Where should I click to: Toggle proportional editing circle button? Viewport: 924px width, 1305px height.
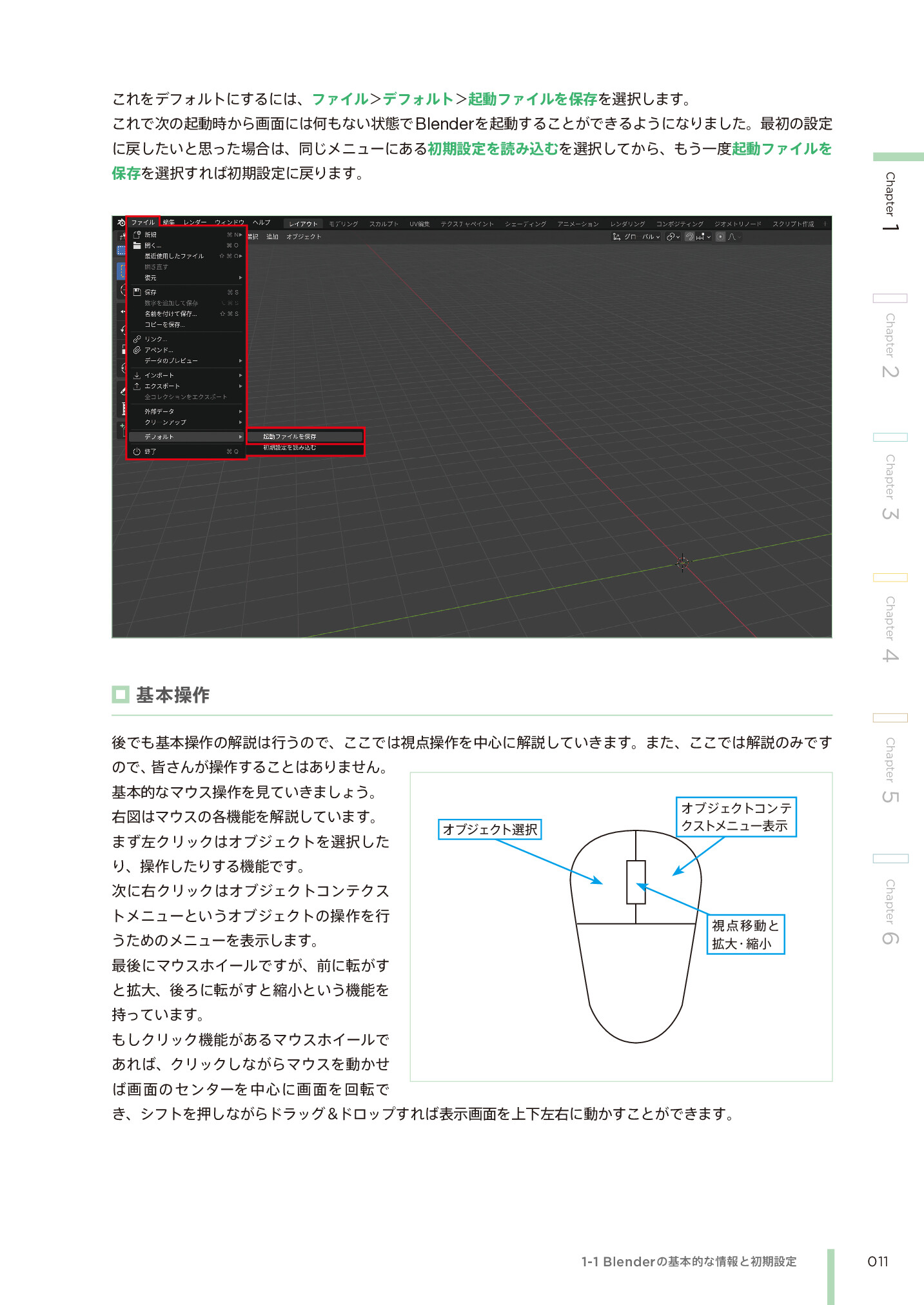[x=720, y=237]
